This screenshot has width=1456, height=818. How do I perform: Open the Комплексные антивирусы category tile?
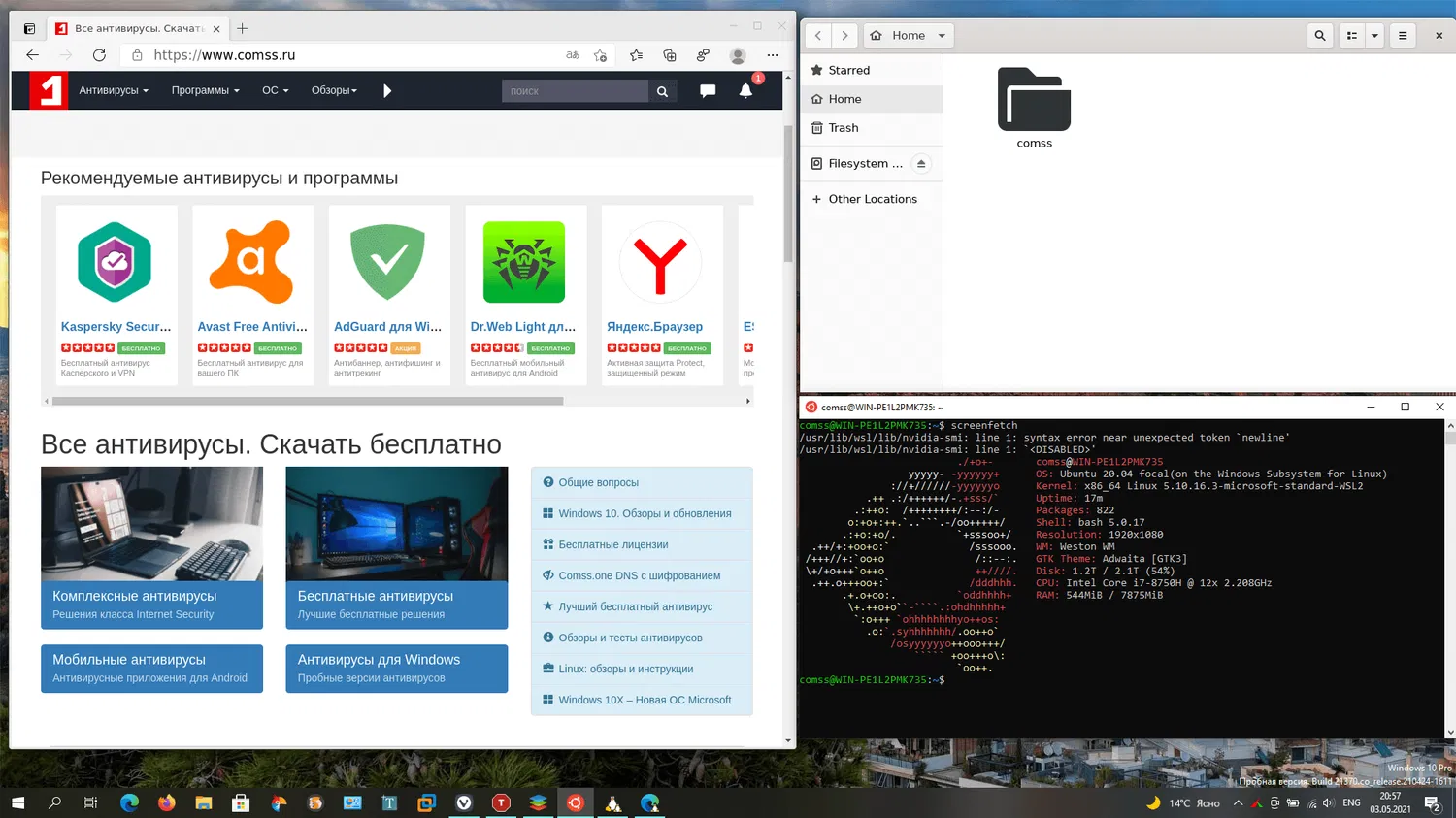[x=151, y=547]
